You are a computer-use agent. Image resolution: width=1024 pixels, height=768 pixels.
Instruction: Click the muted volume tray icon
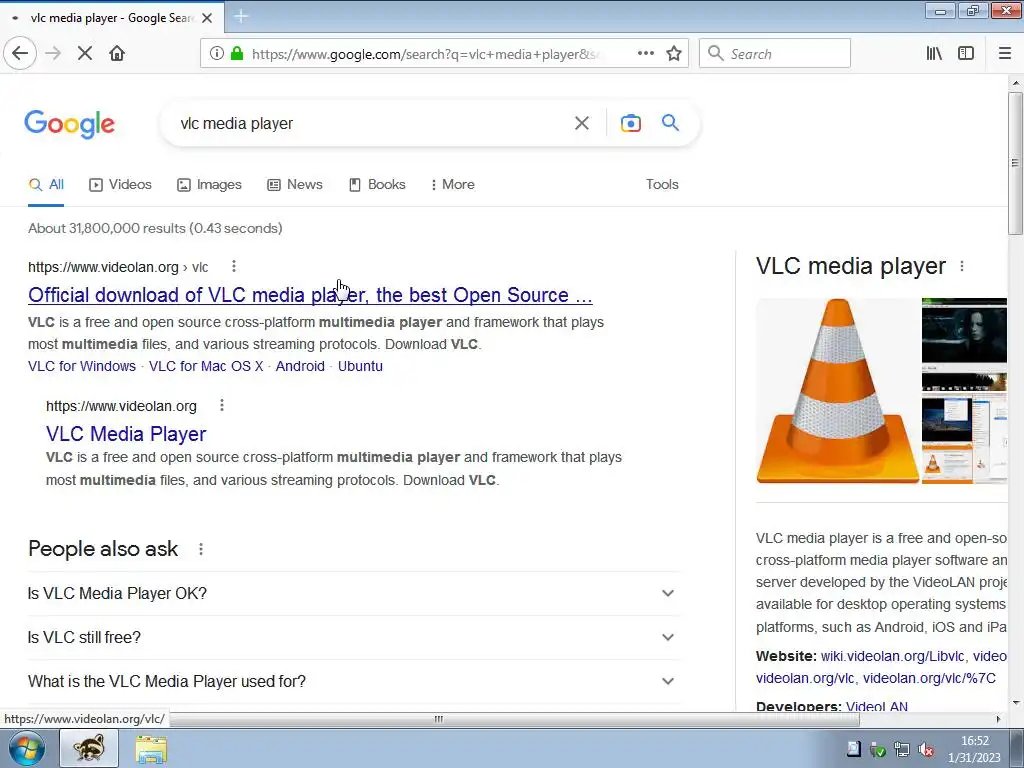pyautogui.click(x=925, y=750)
